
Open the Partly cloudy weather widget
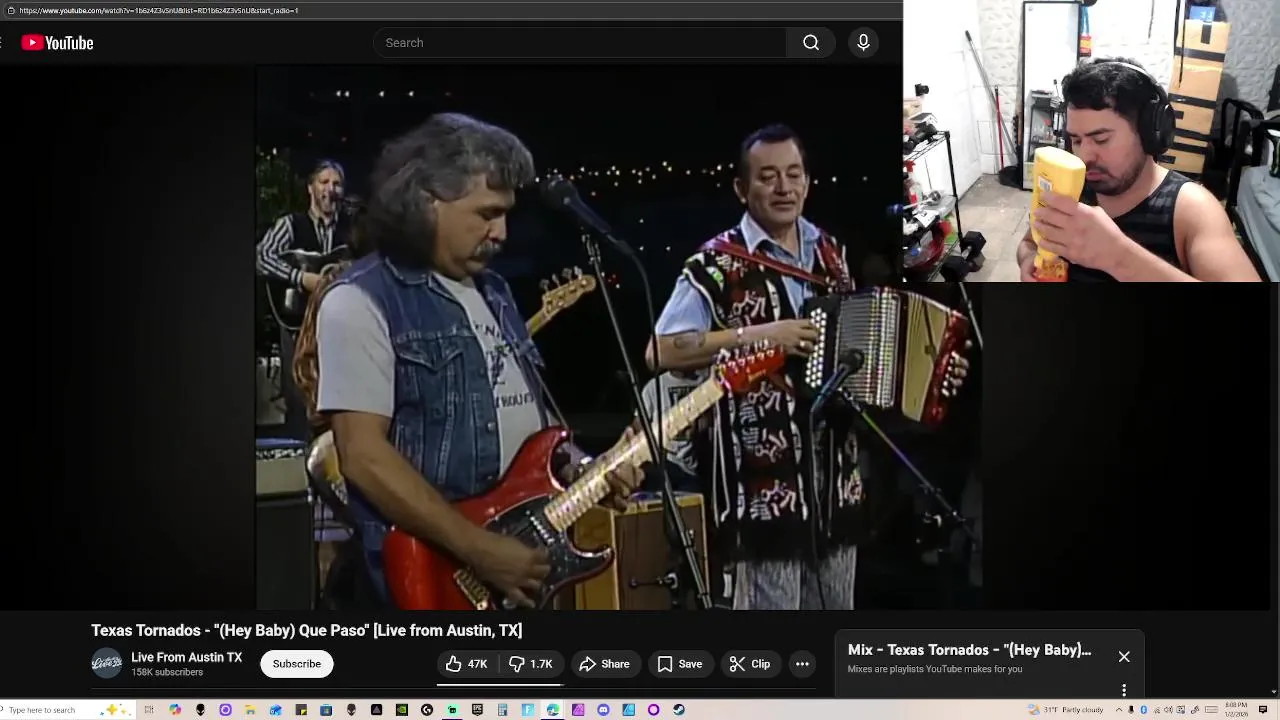point(1066,710)
